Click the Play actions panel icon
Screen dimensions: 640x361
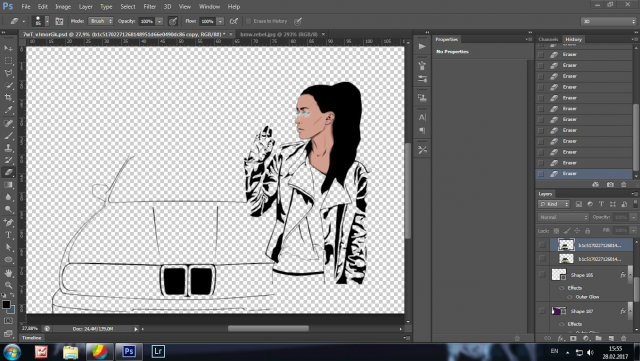[422, 47]
